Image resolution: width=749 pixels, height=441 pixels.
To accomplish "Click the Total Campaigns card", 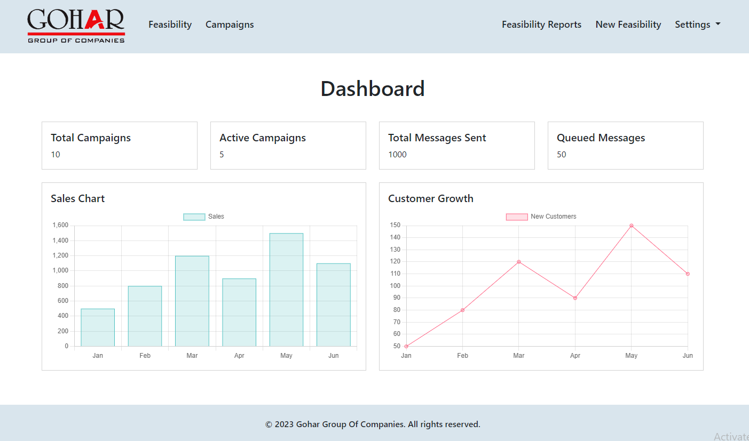I will (x=119, y=146).
